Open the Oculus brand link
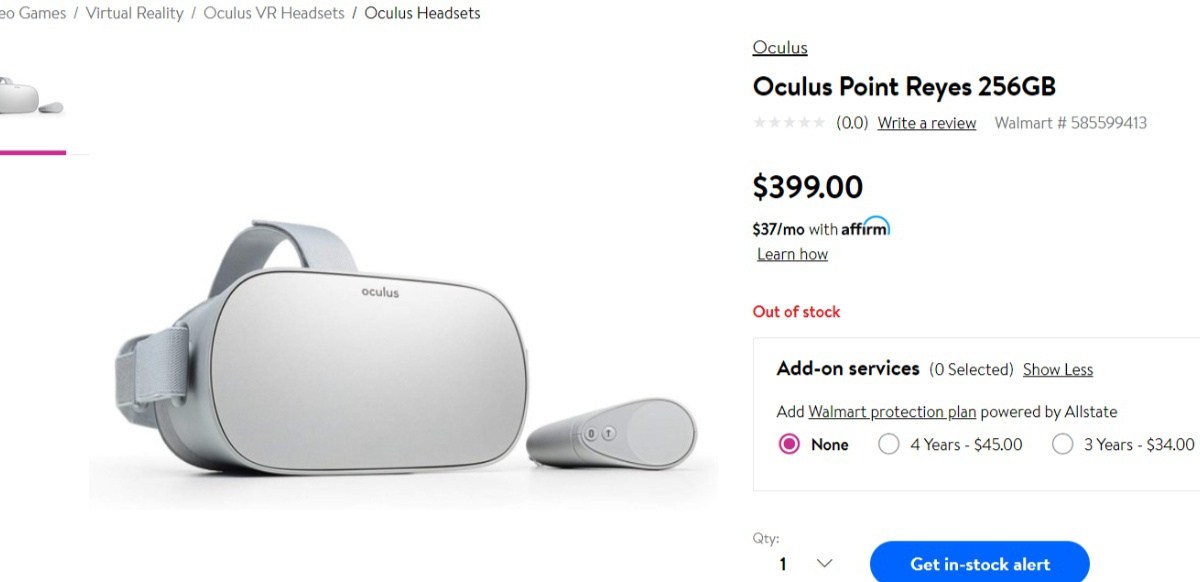The width and height of the screenshot is (1200, 582). [x=780, y=47]
